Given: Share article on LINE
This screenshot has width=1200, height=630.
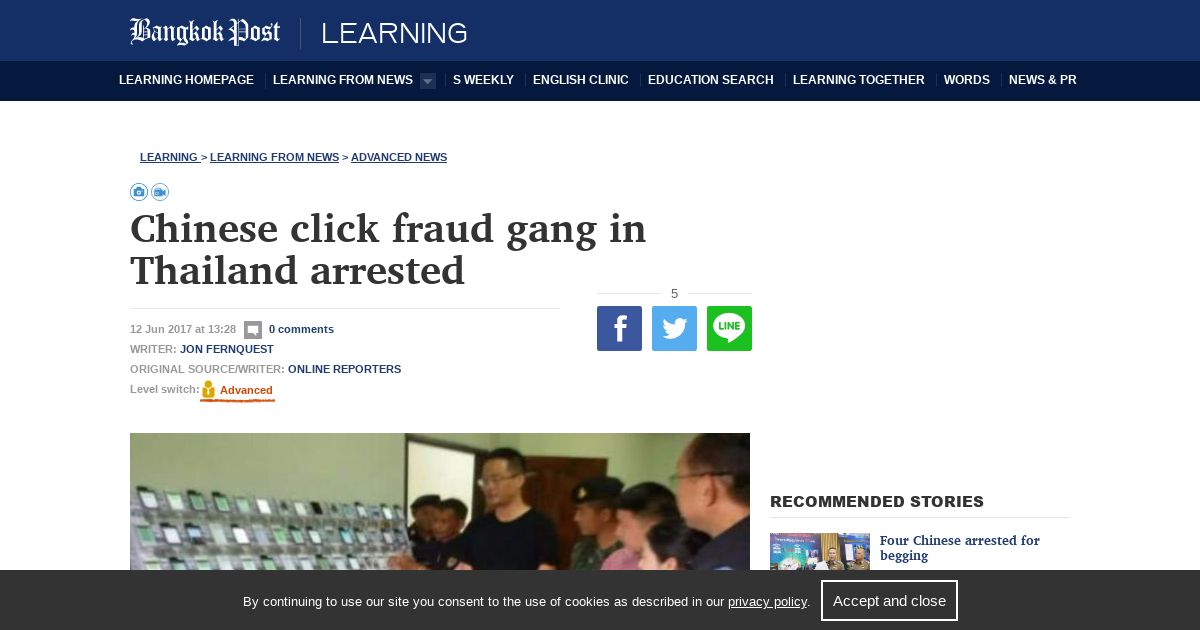Looking at the screenshot, I should click(729, 328).
